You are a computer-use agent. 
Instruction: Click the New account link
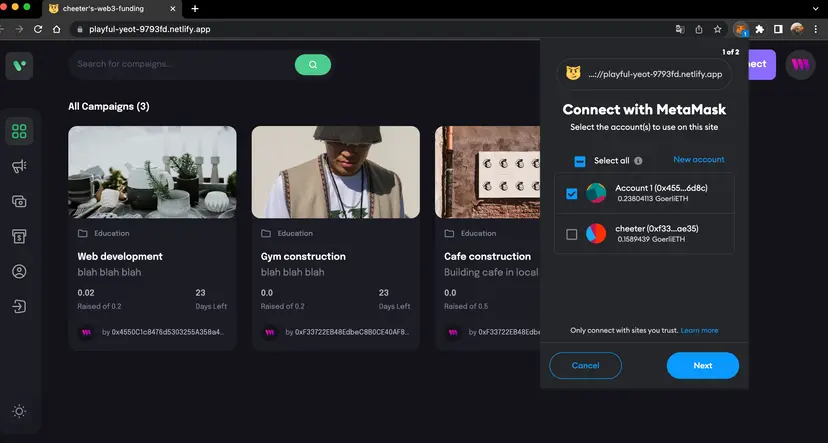coord(698,160)
